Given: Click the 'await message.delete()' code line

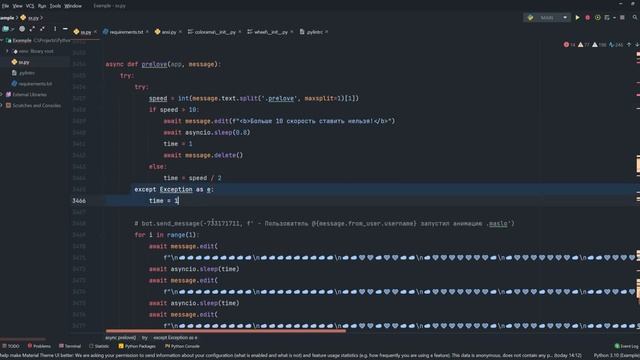Looking at the screenshot, I should coord(203,155).
